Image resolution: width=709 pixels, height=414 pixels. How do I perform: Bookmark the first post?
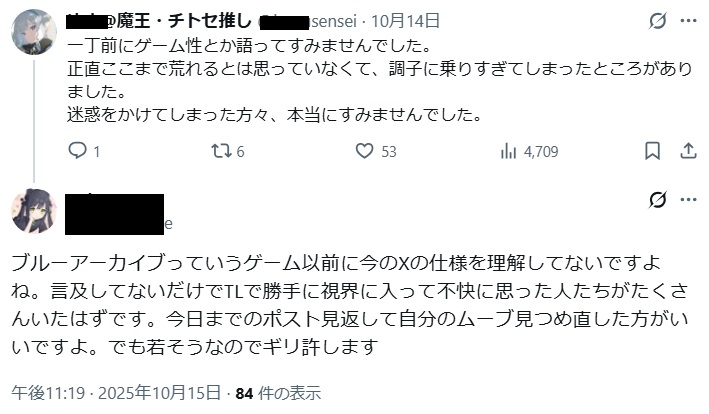(652, 151)
